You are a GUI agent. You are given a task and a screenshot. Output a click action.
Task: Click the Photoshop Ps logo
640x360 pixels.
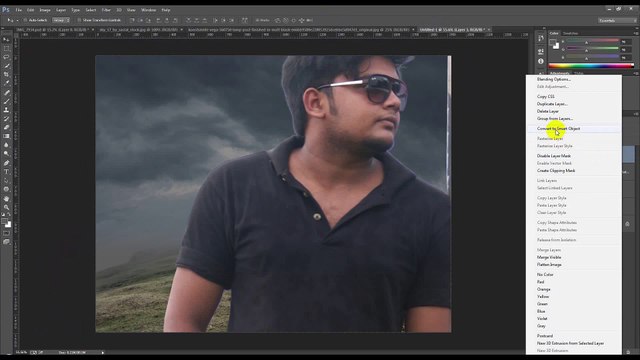pos(6,9)
